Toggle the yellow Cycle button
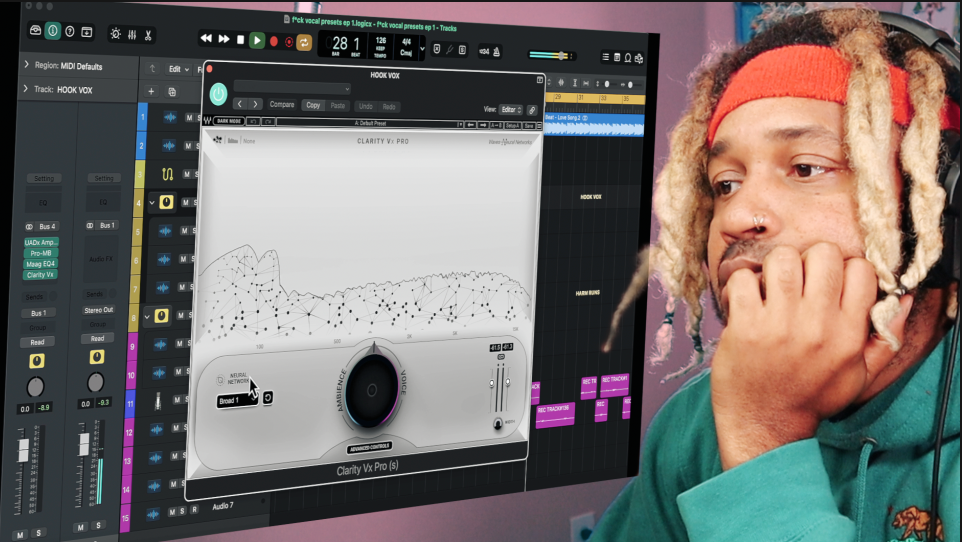Viewport: 962px width, 542px height. 304,42
